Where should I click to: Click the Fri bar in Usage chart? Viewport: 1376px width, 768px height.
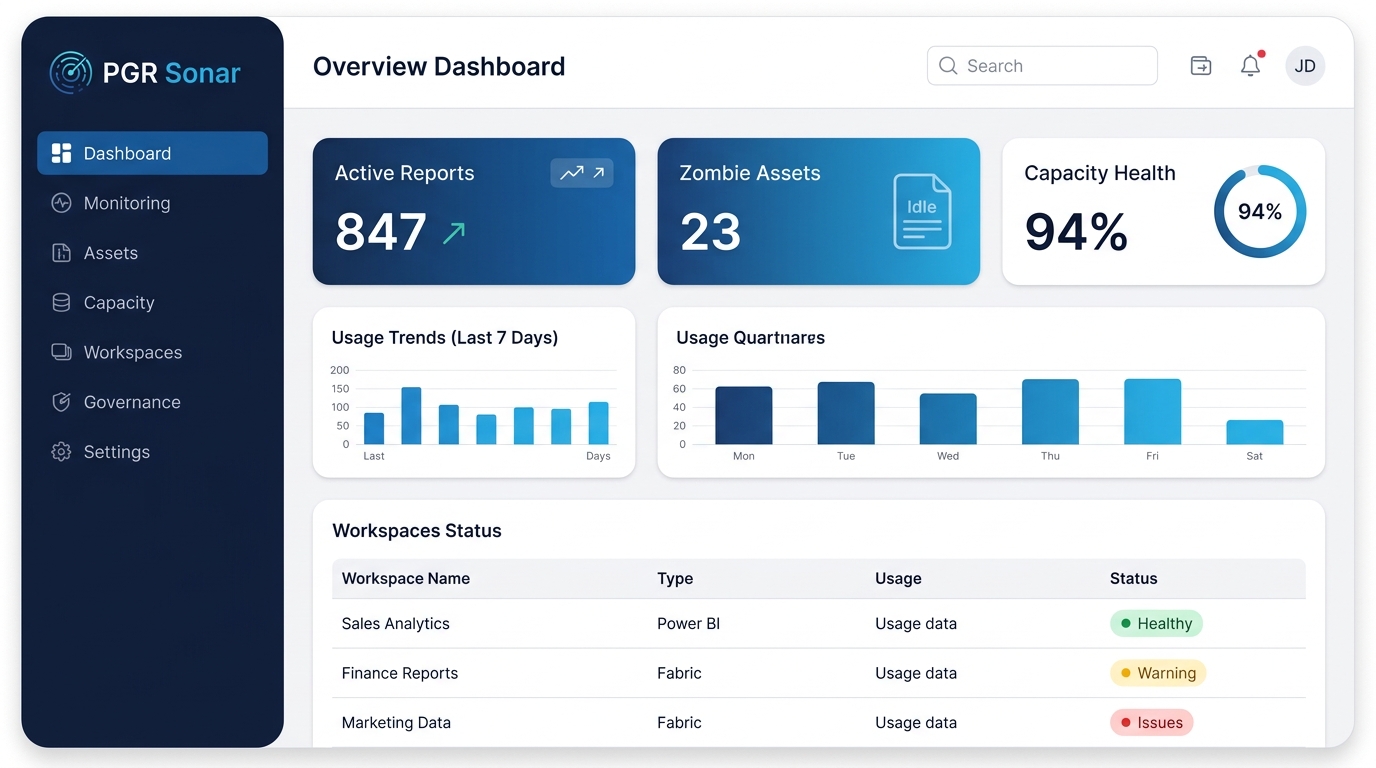tap(1152, 412)
